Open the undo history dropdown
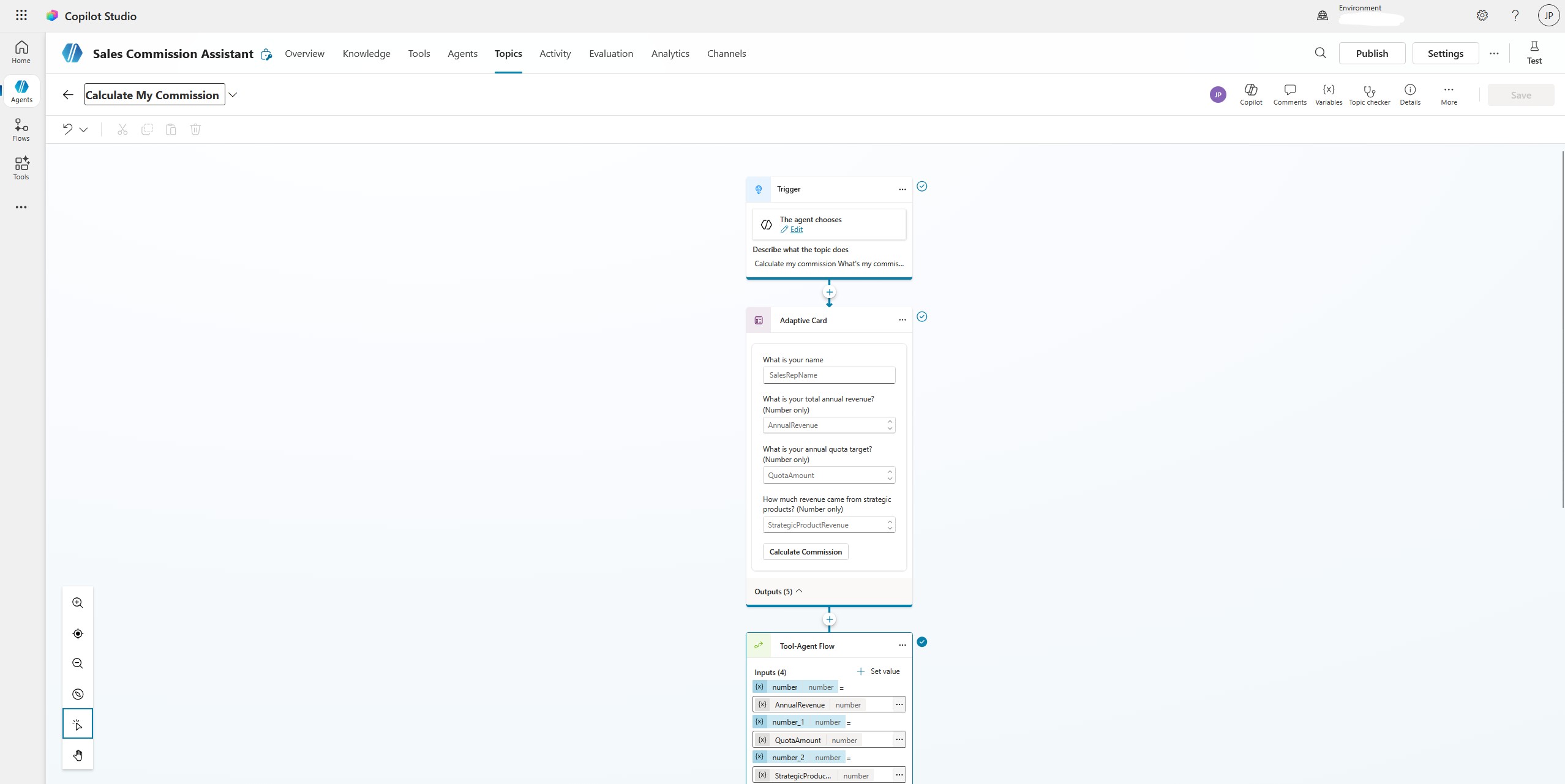The height and width of the screenshot is (784, 1565). click(83, 129)
